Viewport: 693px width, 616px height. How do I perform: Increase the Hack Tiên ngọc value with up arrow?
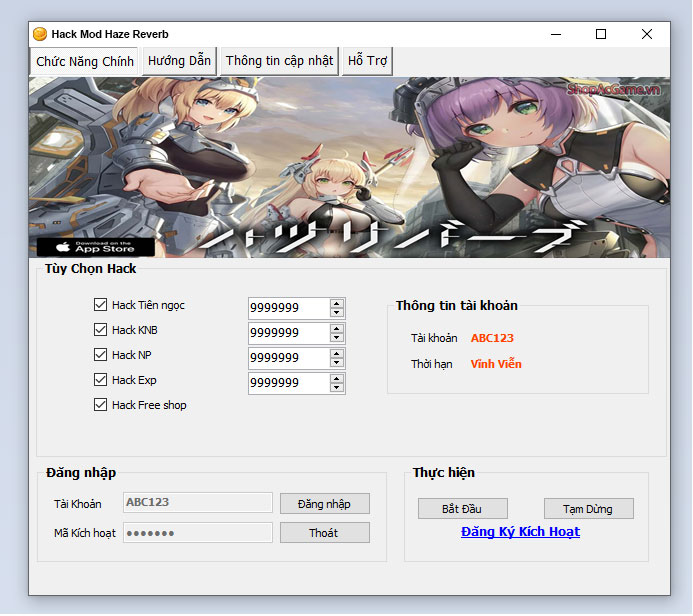click(337, 303)
